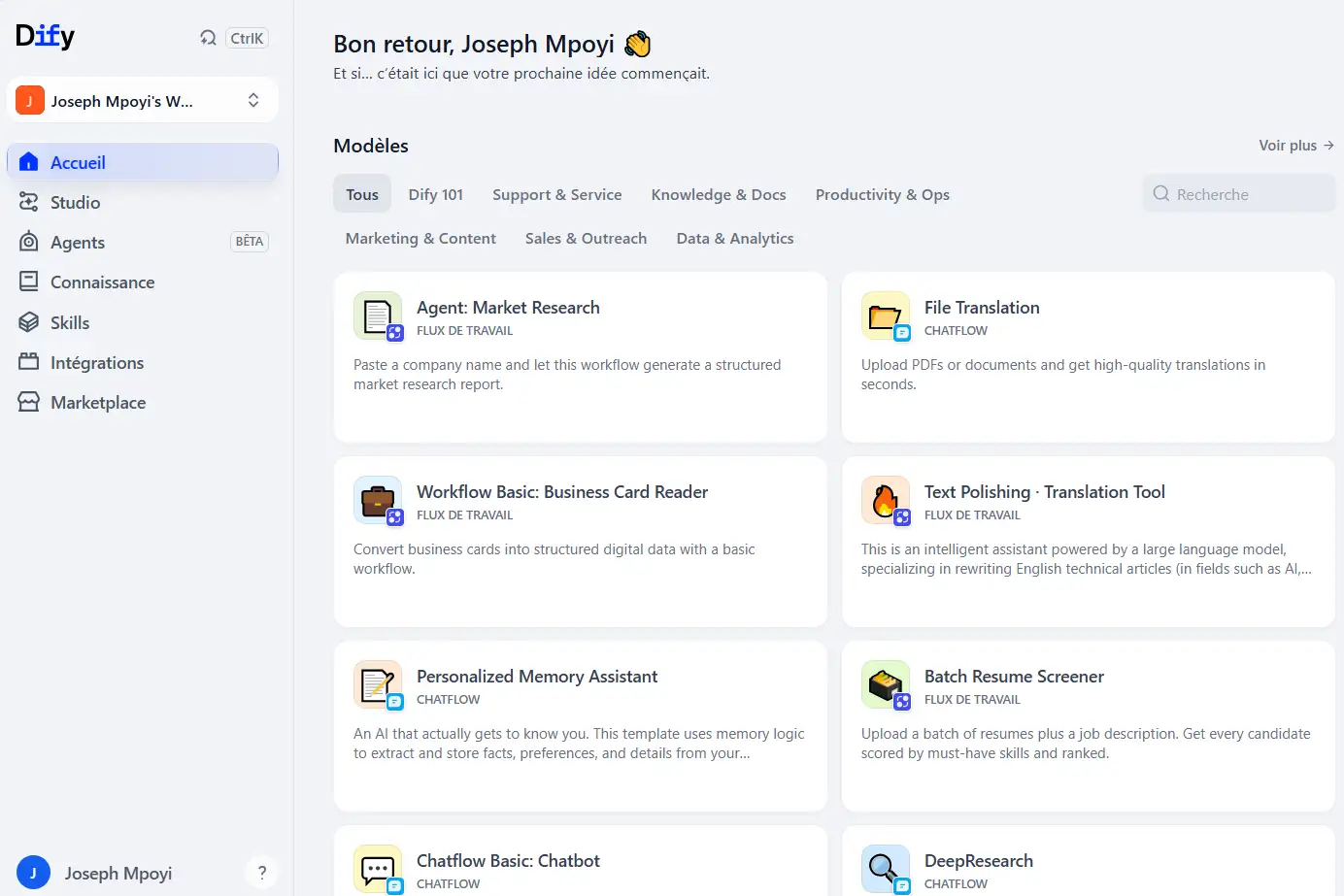Switch to the Knowledge & Docs tab
1344x896 pixels.
pyautogui.click(x=719, y=194)
